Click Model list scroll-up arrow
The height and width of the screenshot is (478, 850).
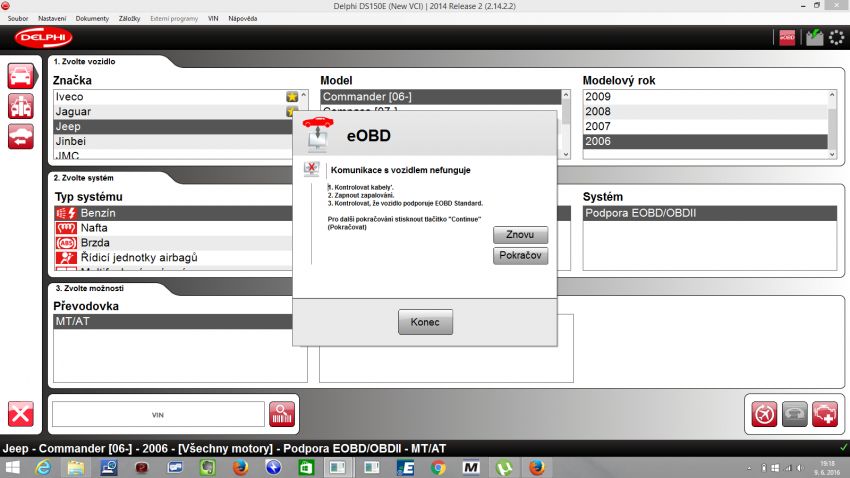tap(566, 95)
